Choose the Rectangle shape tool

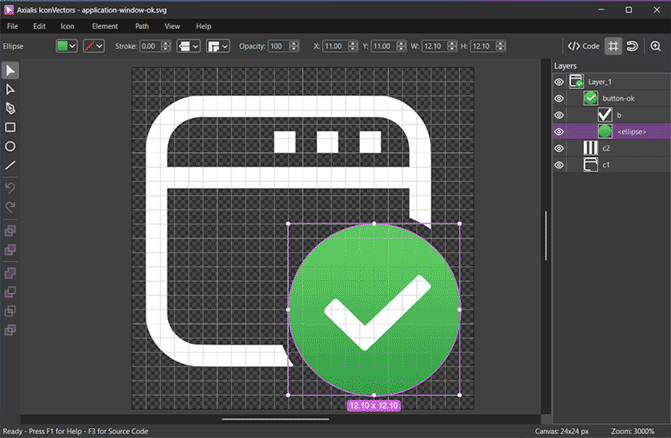coord(10,127)
